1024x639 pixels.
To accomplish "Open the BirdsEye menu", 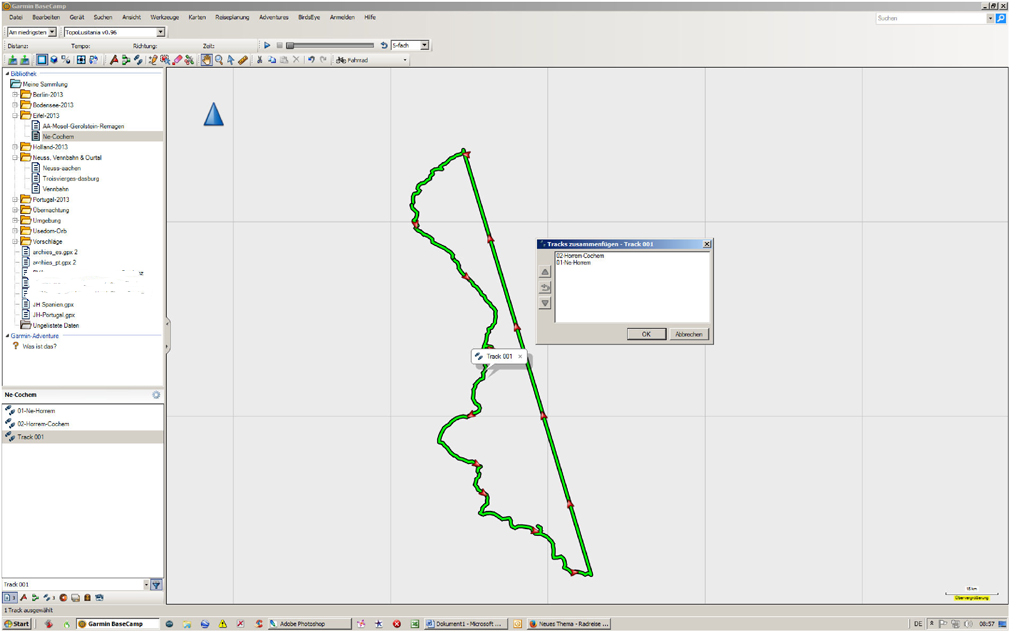I will click(309, 18).
